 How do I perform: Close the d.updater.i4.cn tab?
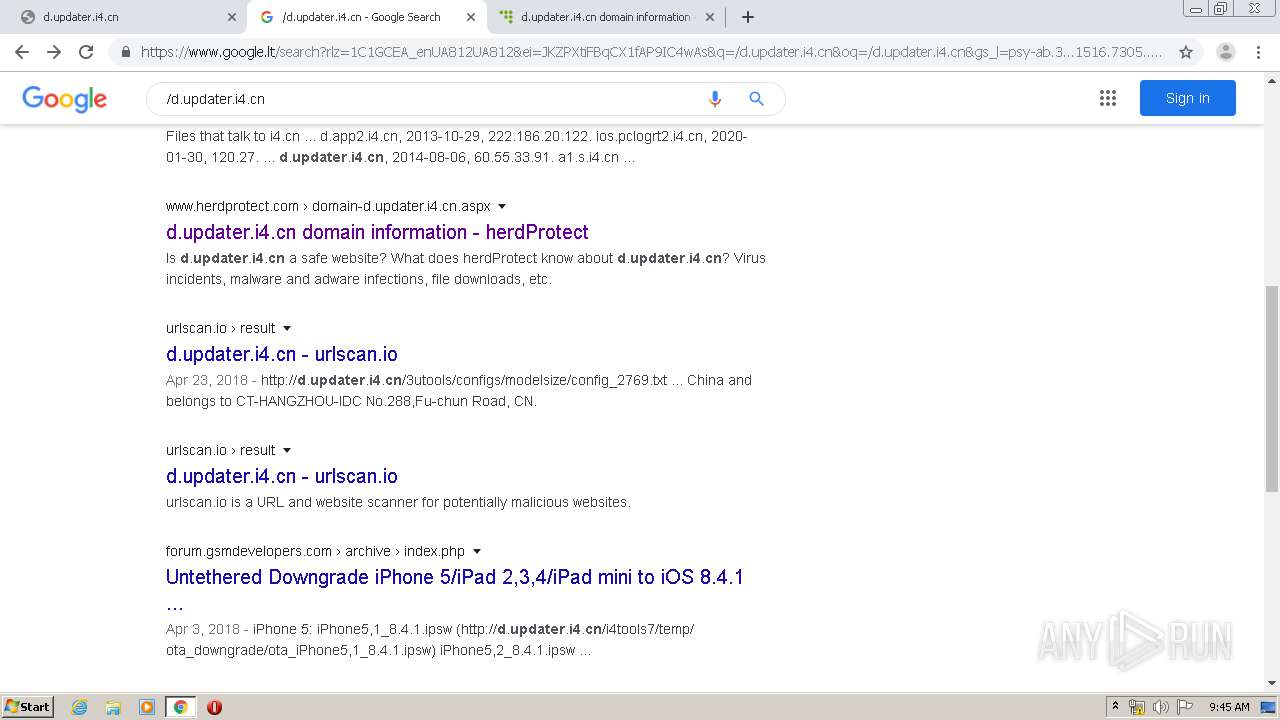[x=232, y=17]
